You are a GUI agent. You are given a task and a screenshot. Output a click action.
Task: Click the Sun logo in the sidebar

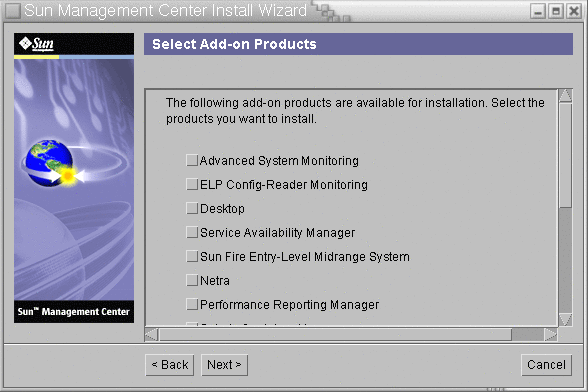point(37,44)
